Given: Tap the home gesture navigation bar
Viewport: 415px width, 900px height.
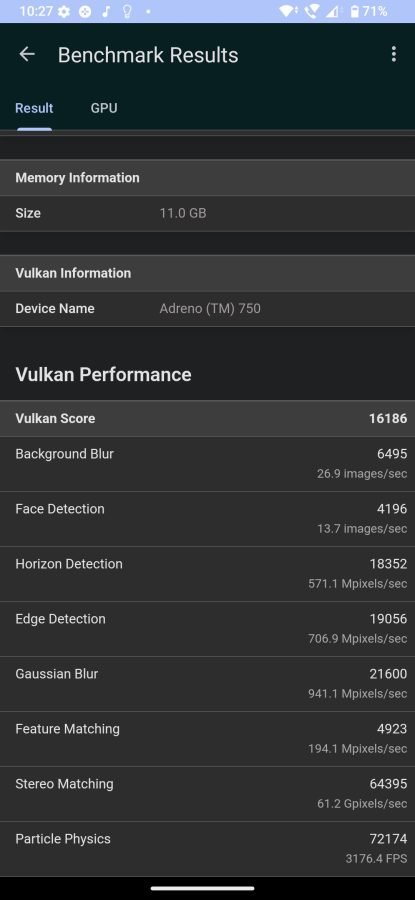Looking at the screenshot, I should pyautogui.click(x=203, y=888).
